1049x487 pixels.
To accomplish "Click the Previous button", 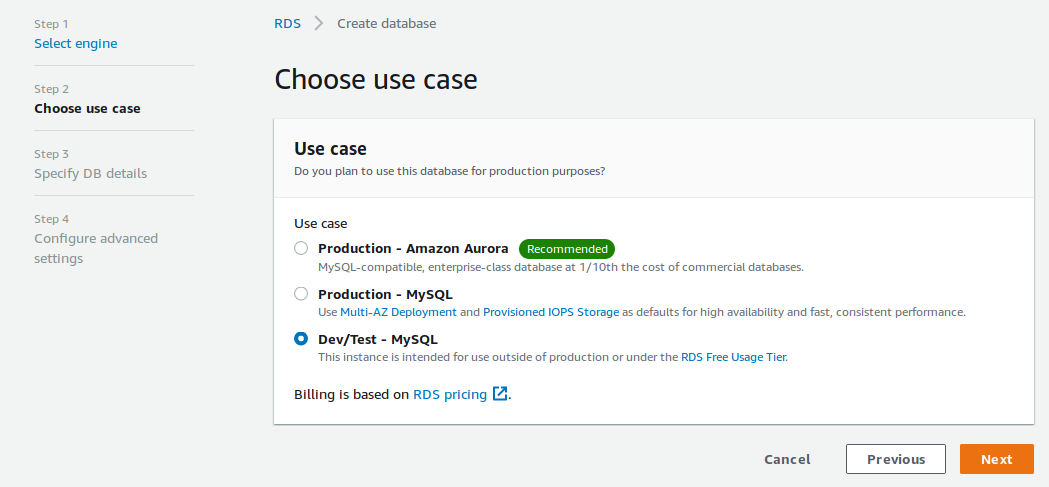I will click(x=896, y=459).
